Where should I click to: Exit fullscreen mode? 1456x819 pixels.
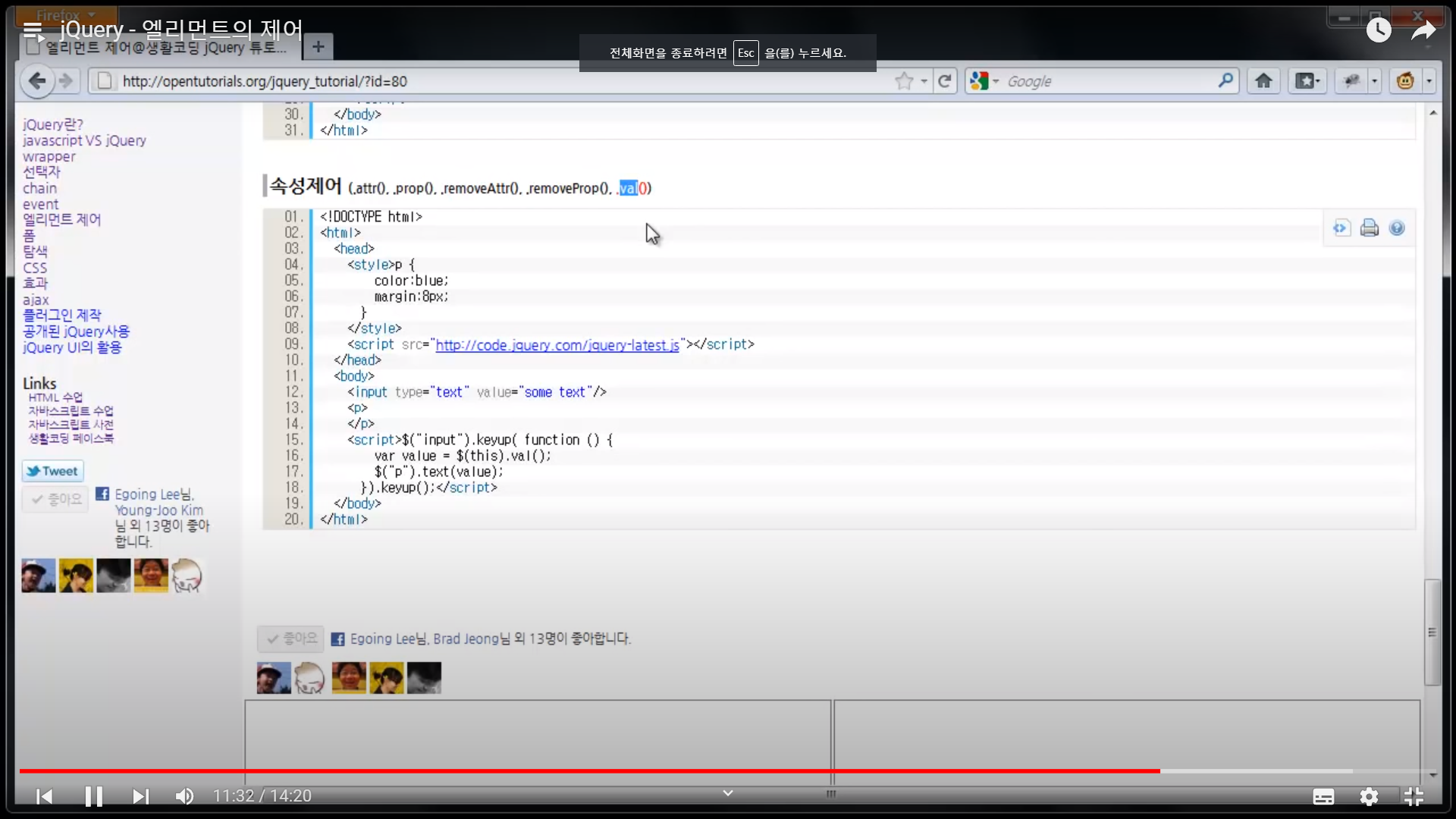(1414, 796)
